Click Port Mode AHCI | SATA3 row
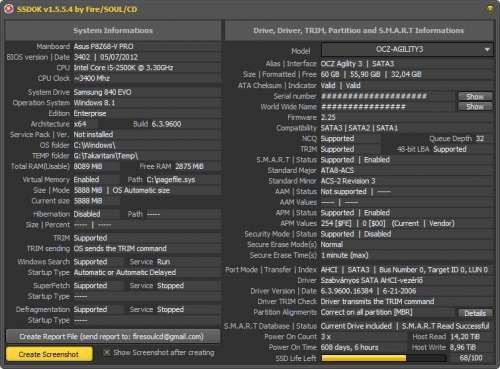 click(x=404, y=269)
